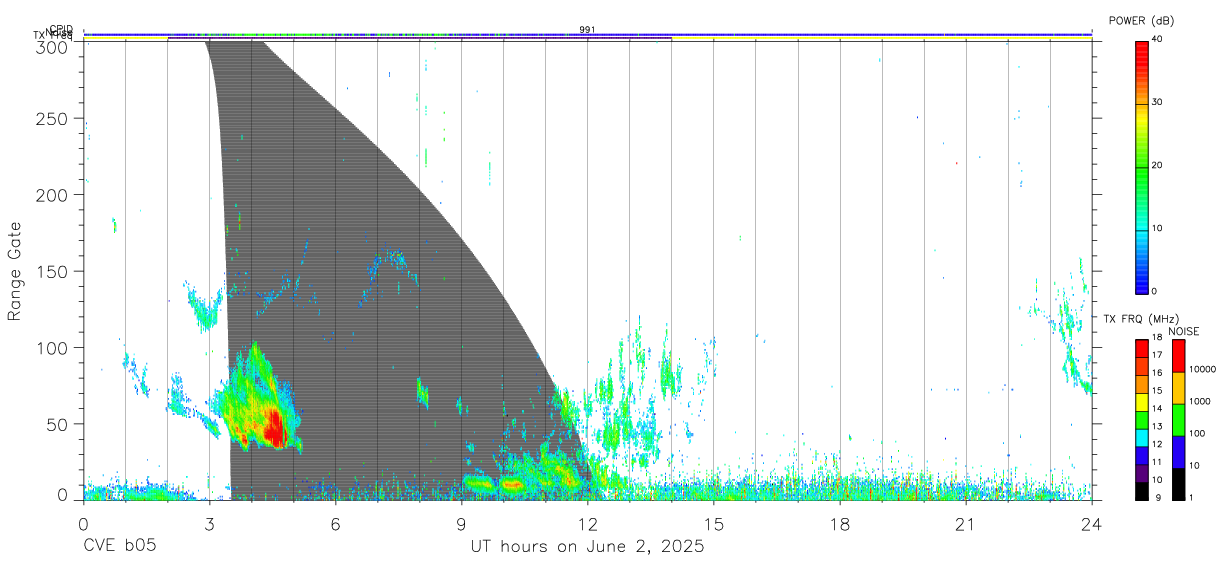
Task: Click the green 13–14 MHz TX FRQ swatch
Action: [1142, 420]
